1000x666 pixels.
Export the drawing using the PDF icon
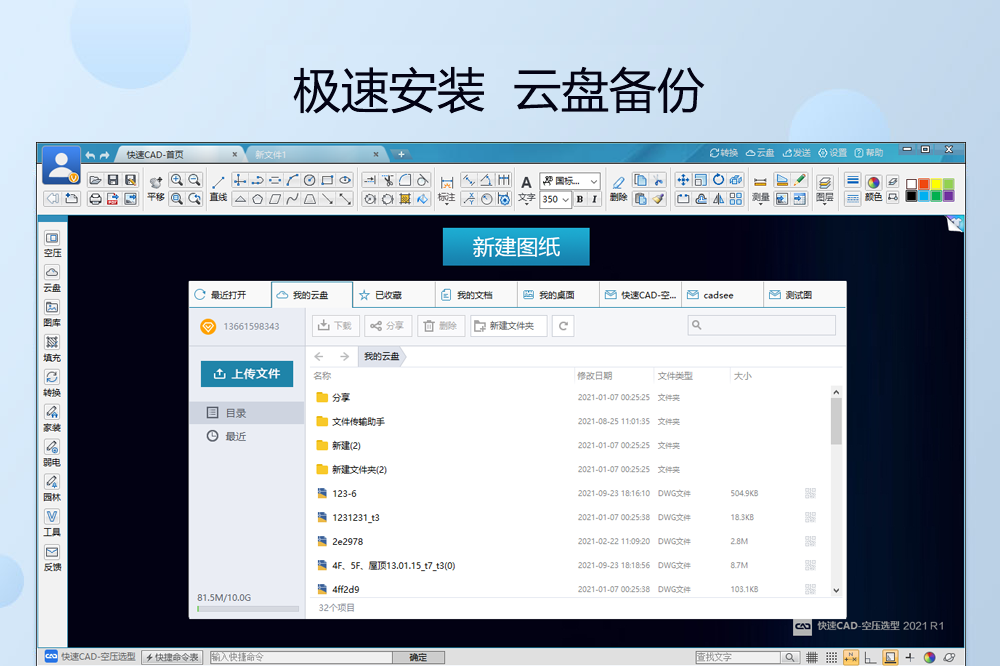tap(113, 199)
